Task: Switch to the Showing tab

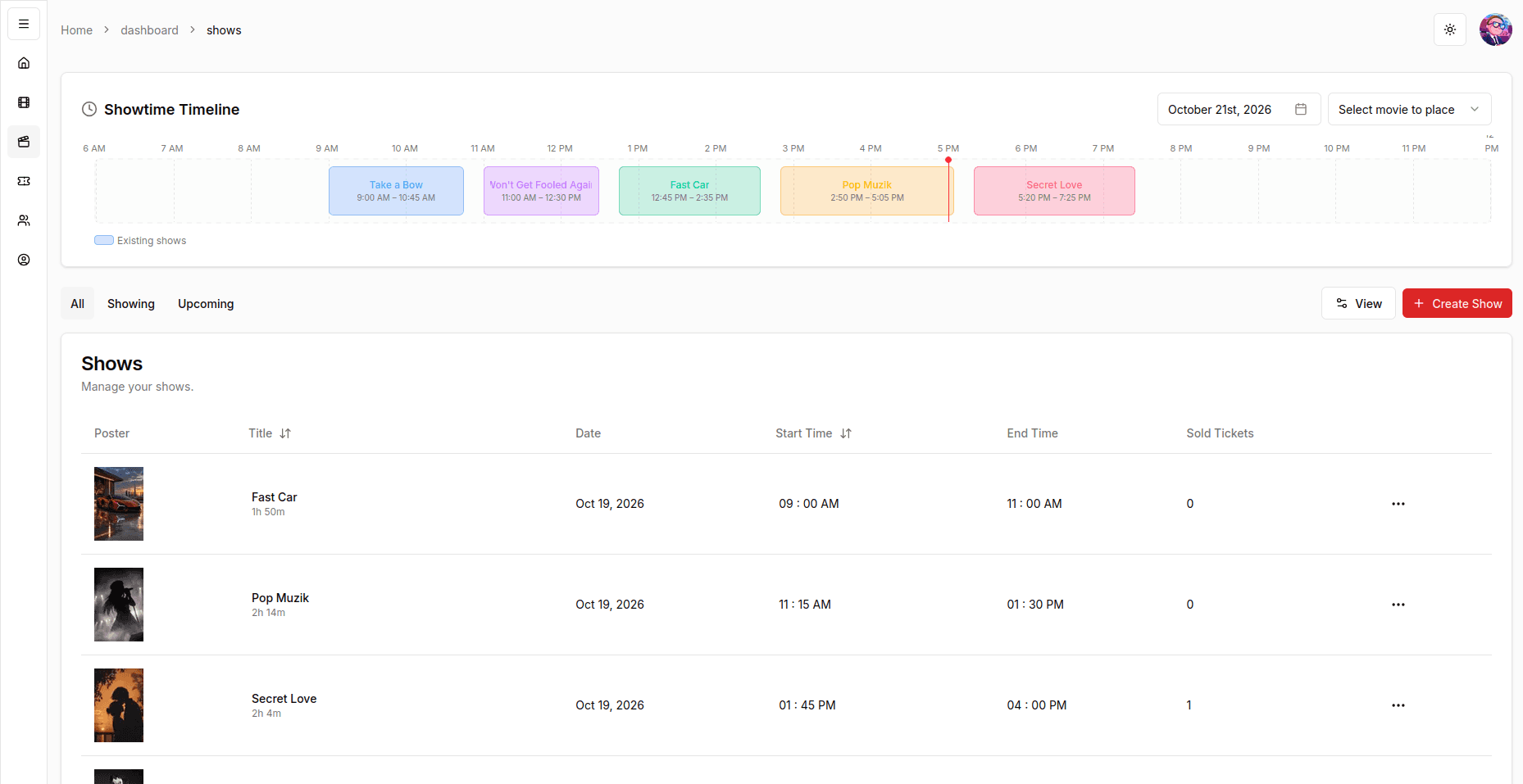Action: tap(131, 303)
